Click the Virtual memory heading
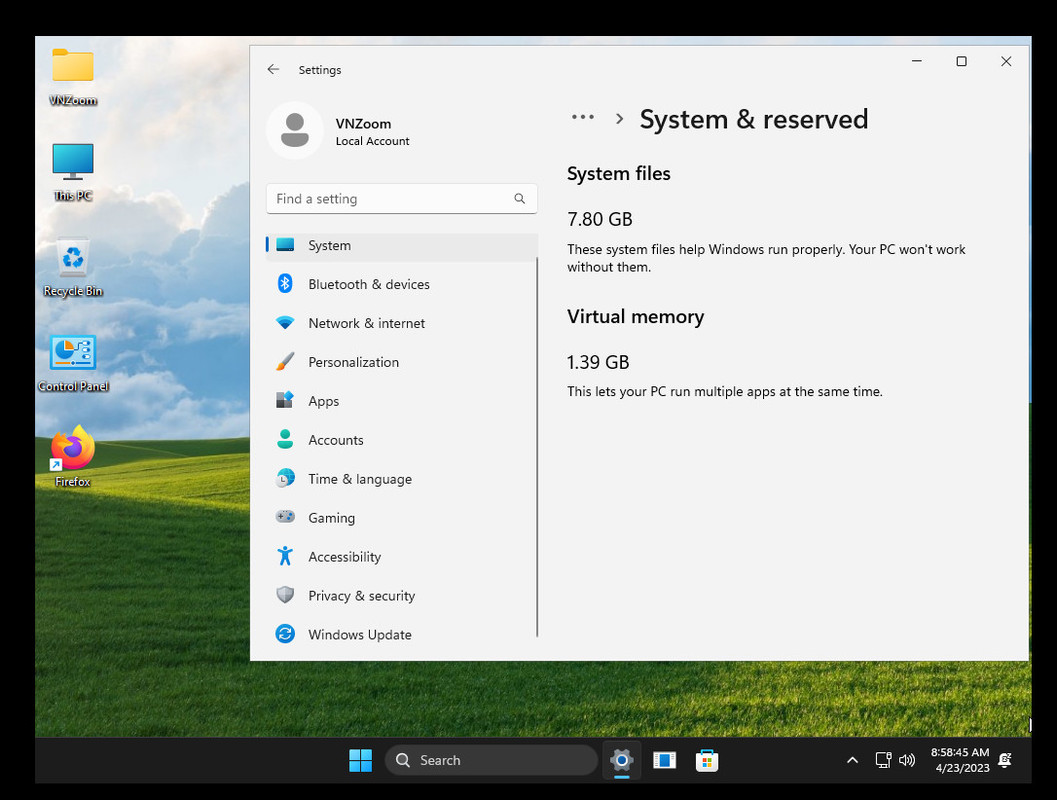1057x800 pixels. click(636, 317)
